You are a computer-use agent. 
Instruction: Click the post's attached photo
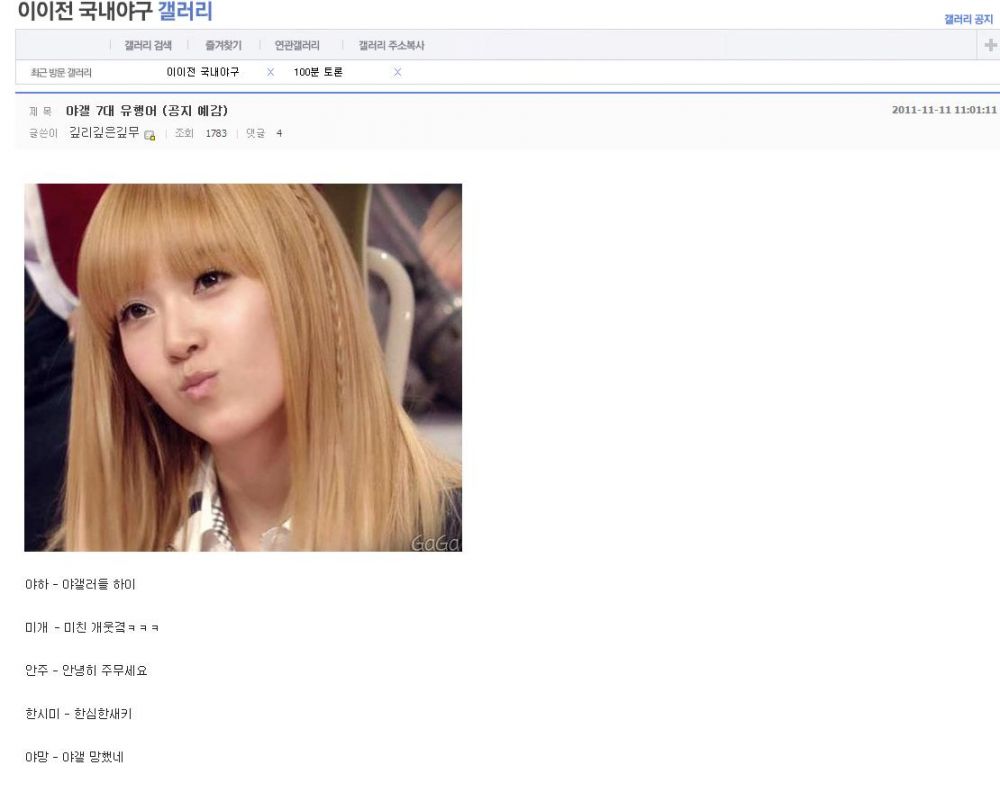coord(243,367)
